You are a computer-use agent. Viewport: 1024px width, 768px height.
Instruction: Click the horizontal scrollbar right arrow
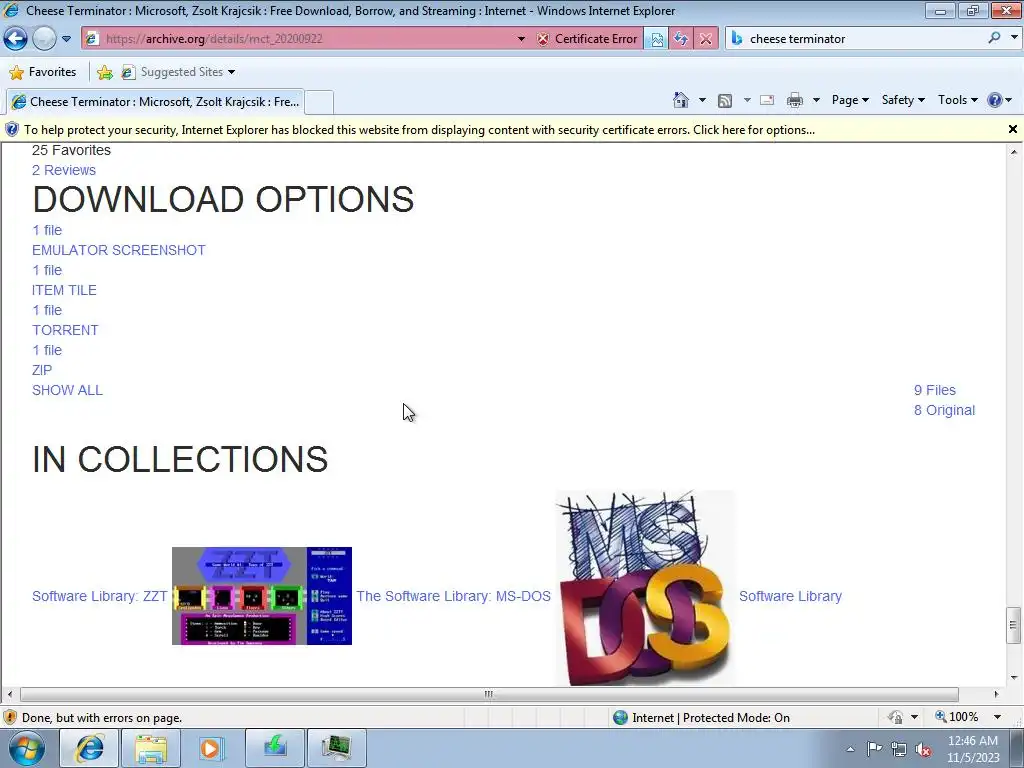pos(996,694)
